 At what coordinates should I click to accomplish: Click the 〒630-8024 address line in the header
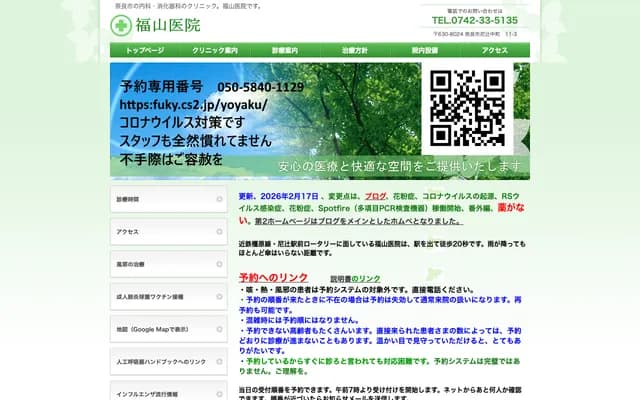(475, 34)
